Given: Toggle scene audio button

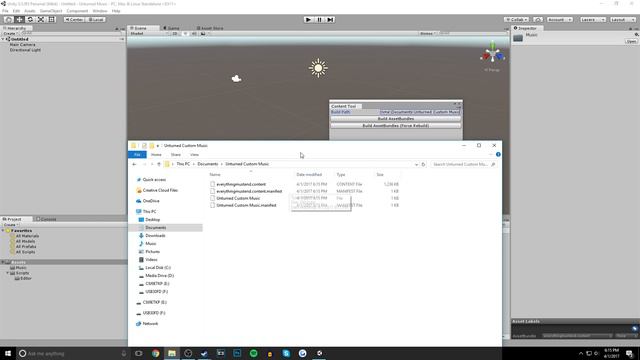Looking at the screenshot, I should click(194, 33).
